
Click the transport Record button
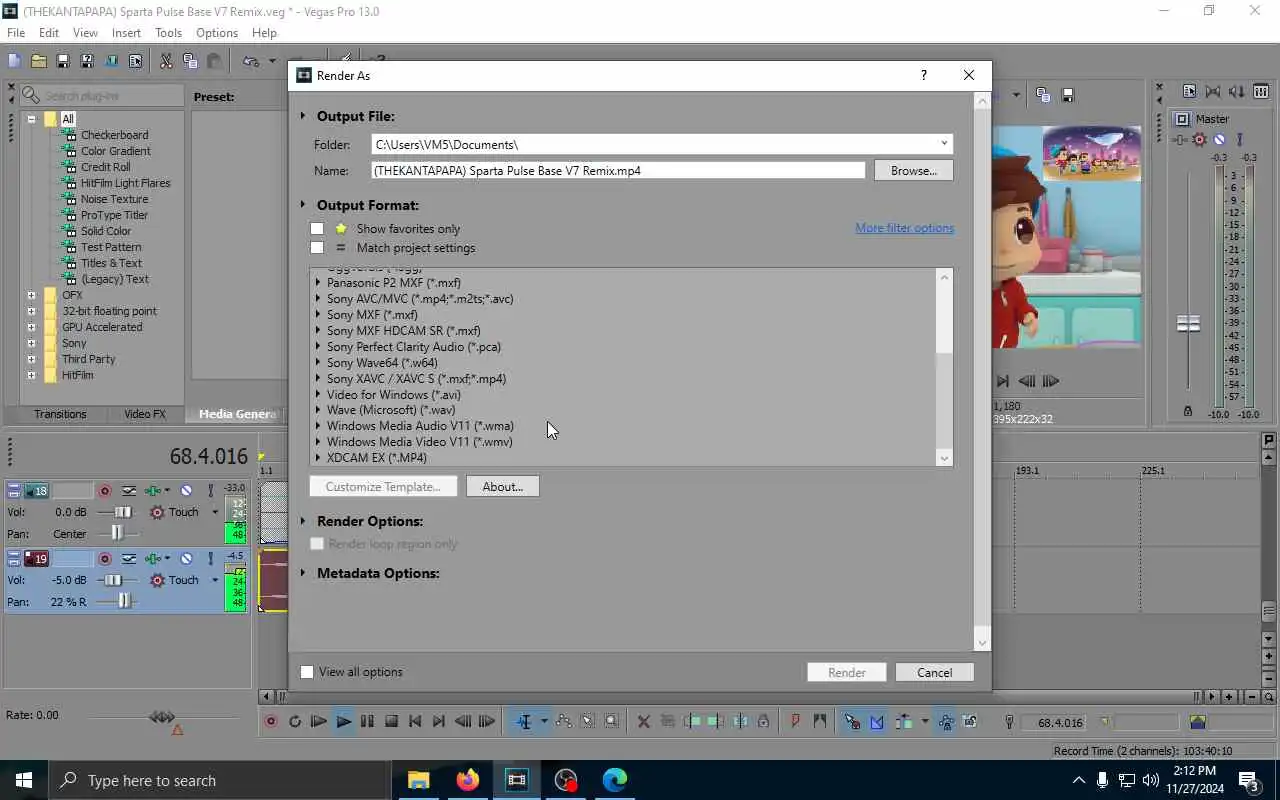click(x=271, y=721)
